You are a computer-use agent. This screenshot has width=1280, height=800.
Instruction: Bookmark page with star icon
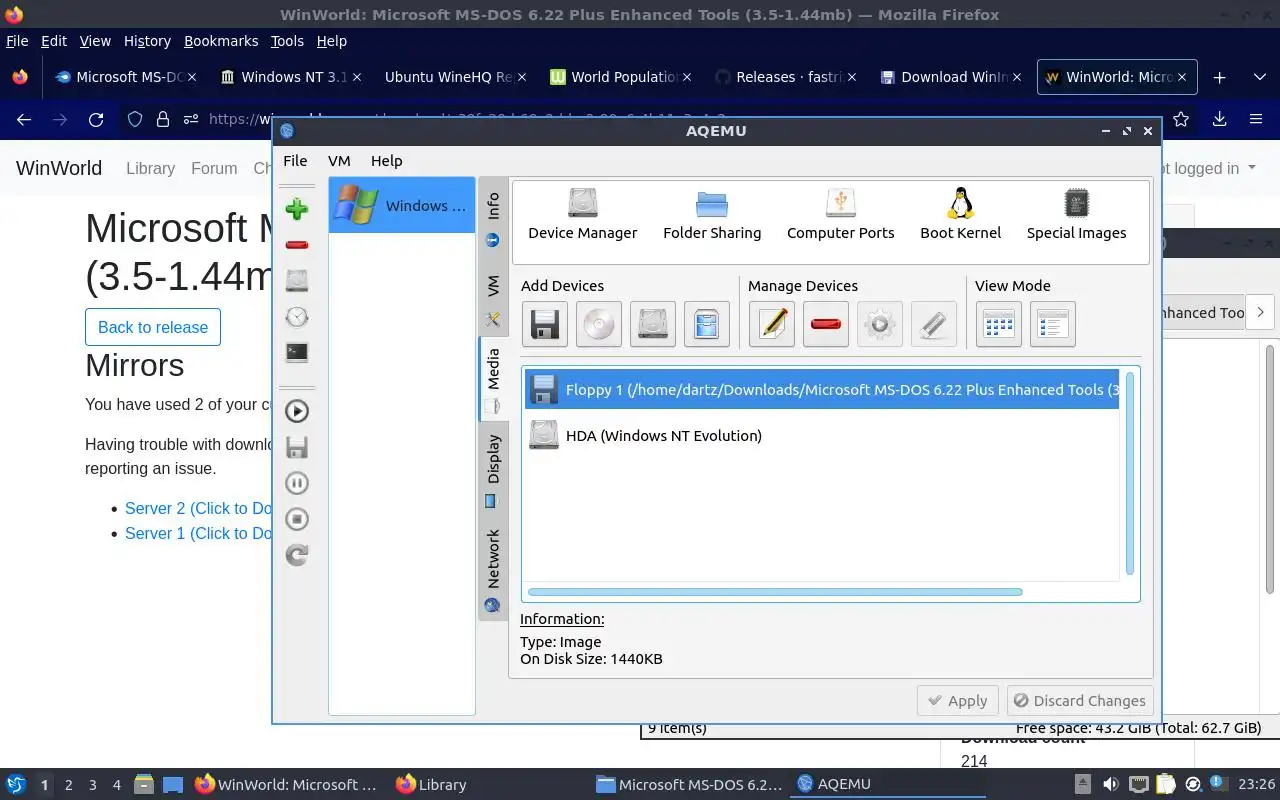click(1181, 119)
